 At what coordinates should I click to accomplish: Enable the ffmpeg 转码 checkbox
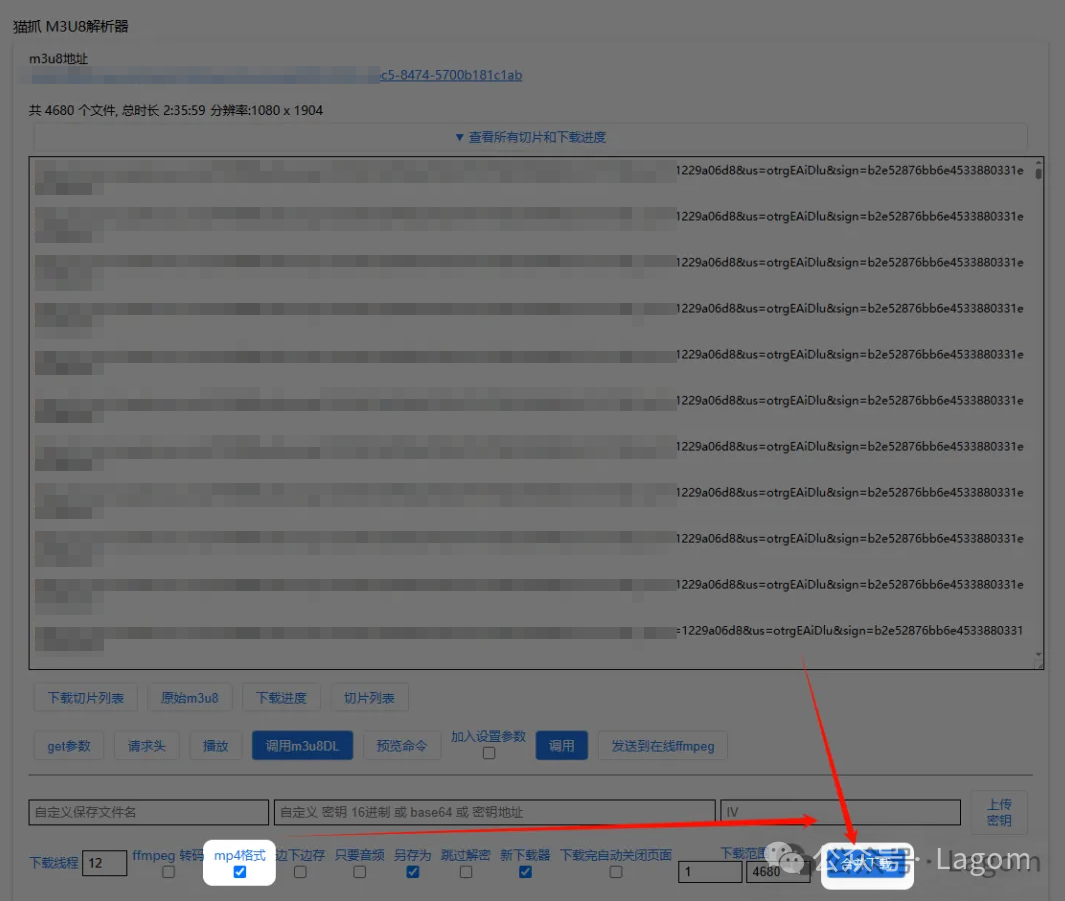pyautogui.click(x=168, y=872)
